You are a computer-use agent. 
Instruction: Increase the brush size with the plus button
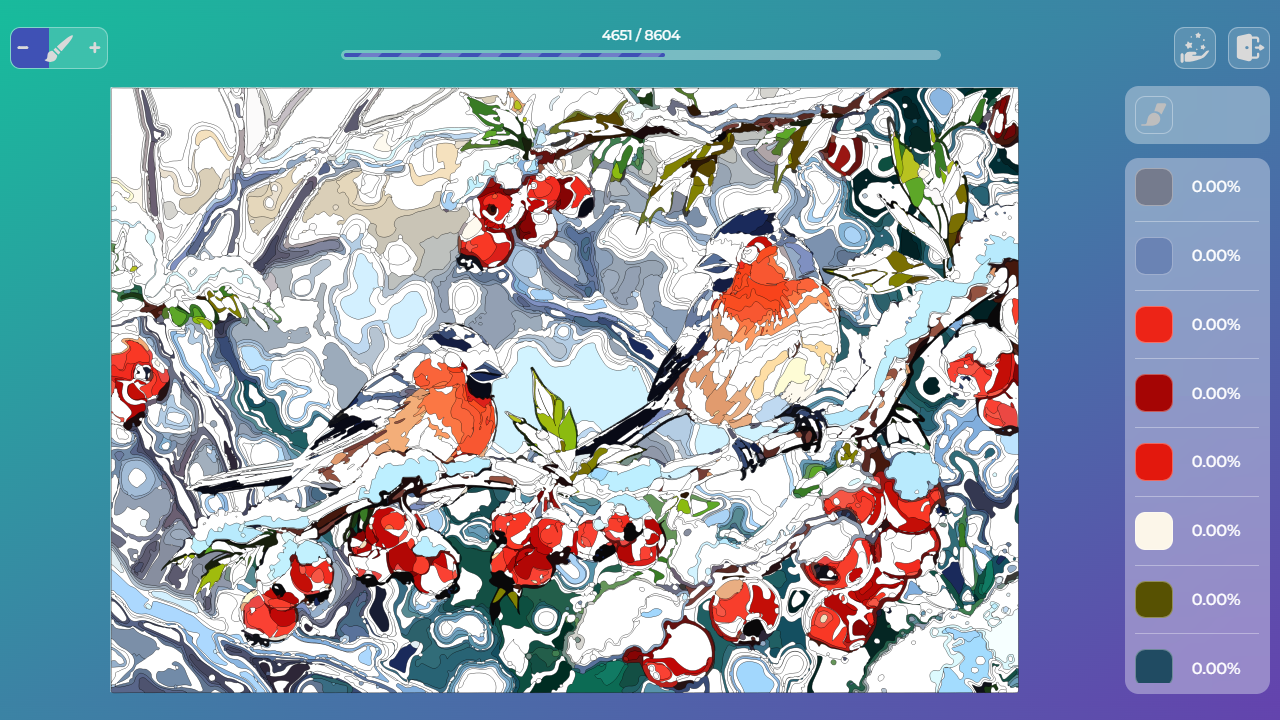coord(94,47)
